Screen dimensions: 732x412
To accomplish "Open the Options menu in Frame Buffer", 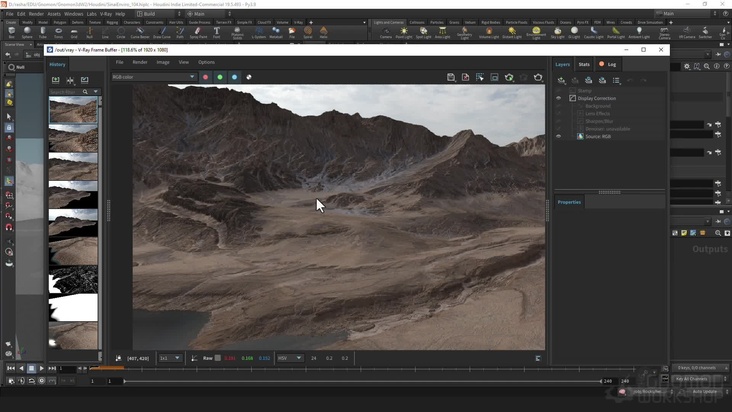I will click(206, 62).
